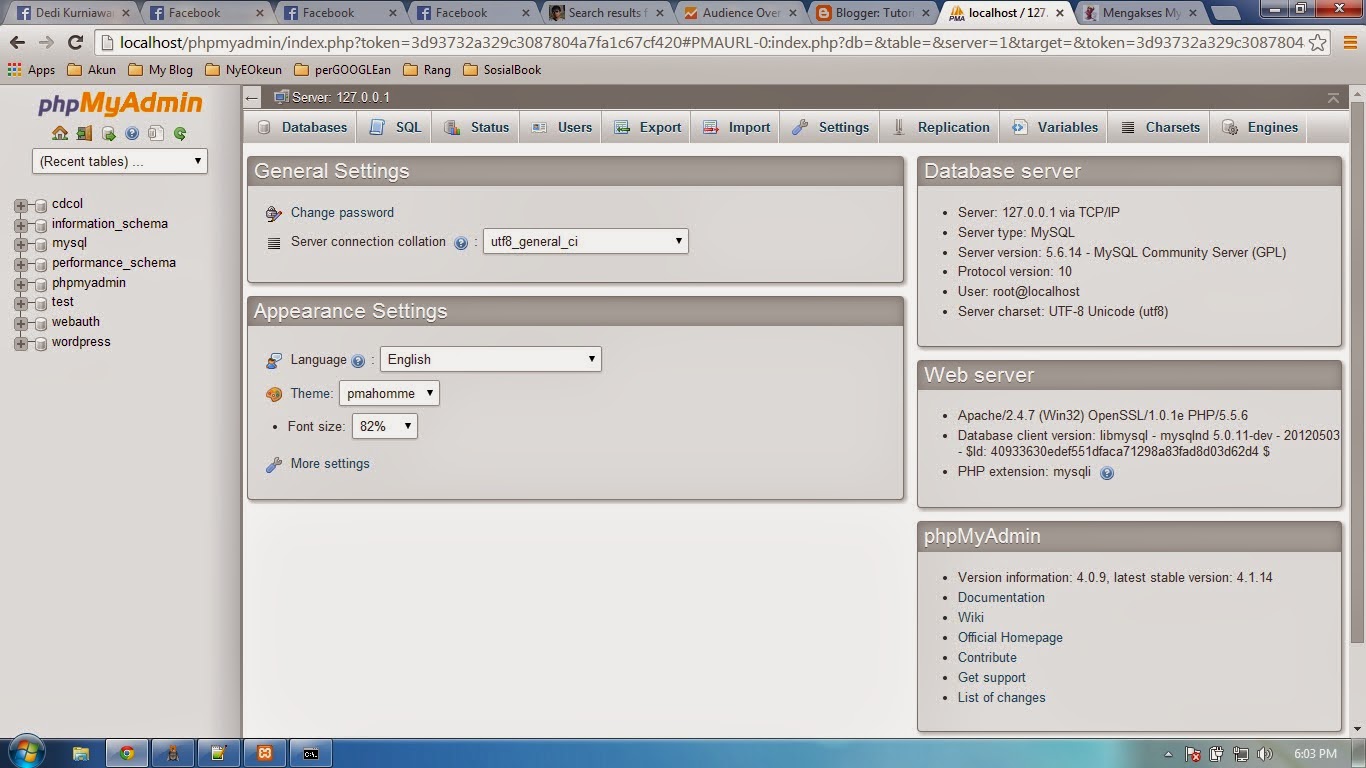The width and height of the screenshot is (1366, 768).
Task: Click the Log out door icon
Action: pyautogui.click(x=84, y=132)
